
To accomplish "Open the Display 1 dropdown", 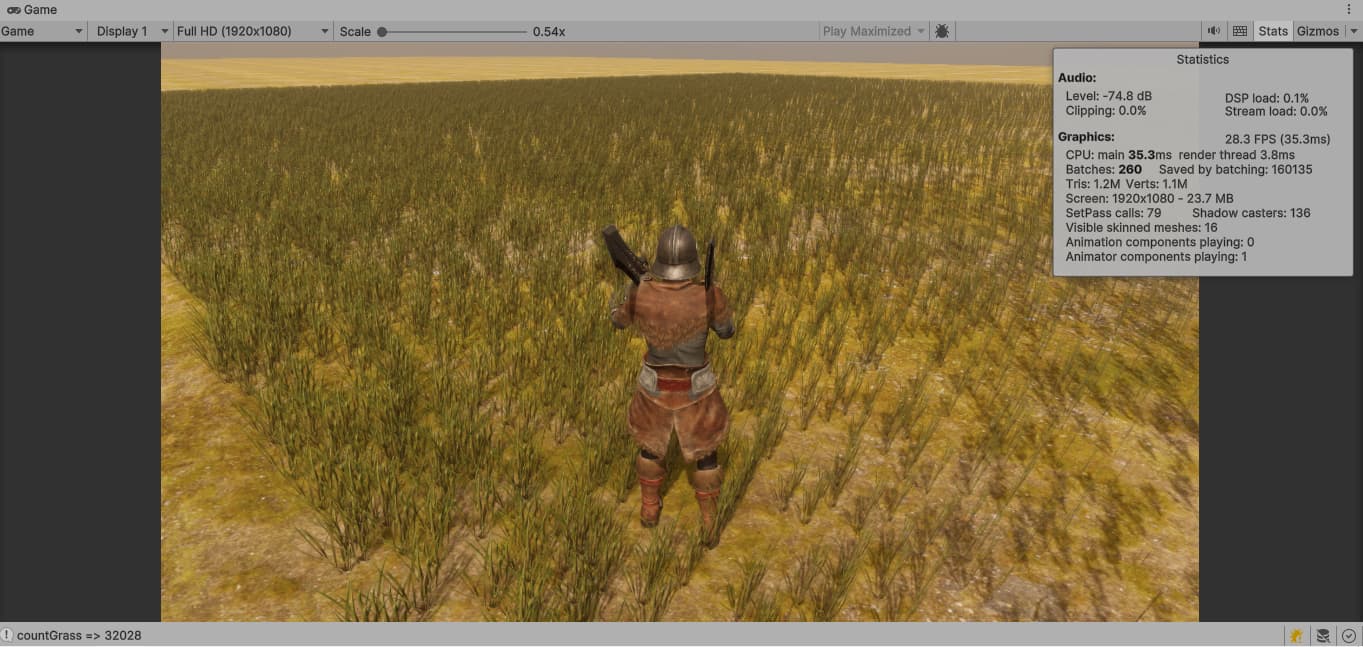I will [x=128, y=31].
